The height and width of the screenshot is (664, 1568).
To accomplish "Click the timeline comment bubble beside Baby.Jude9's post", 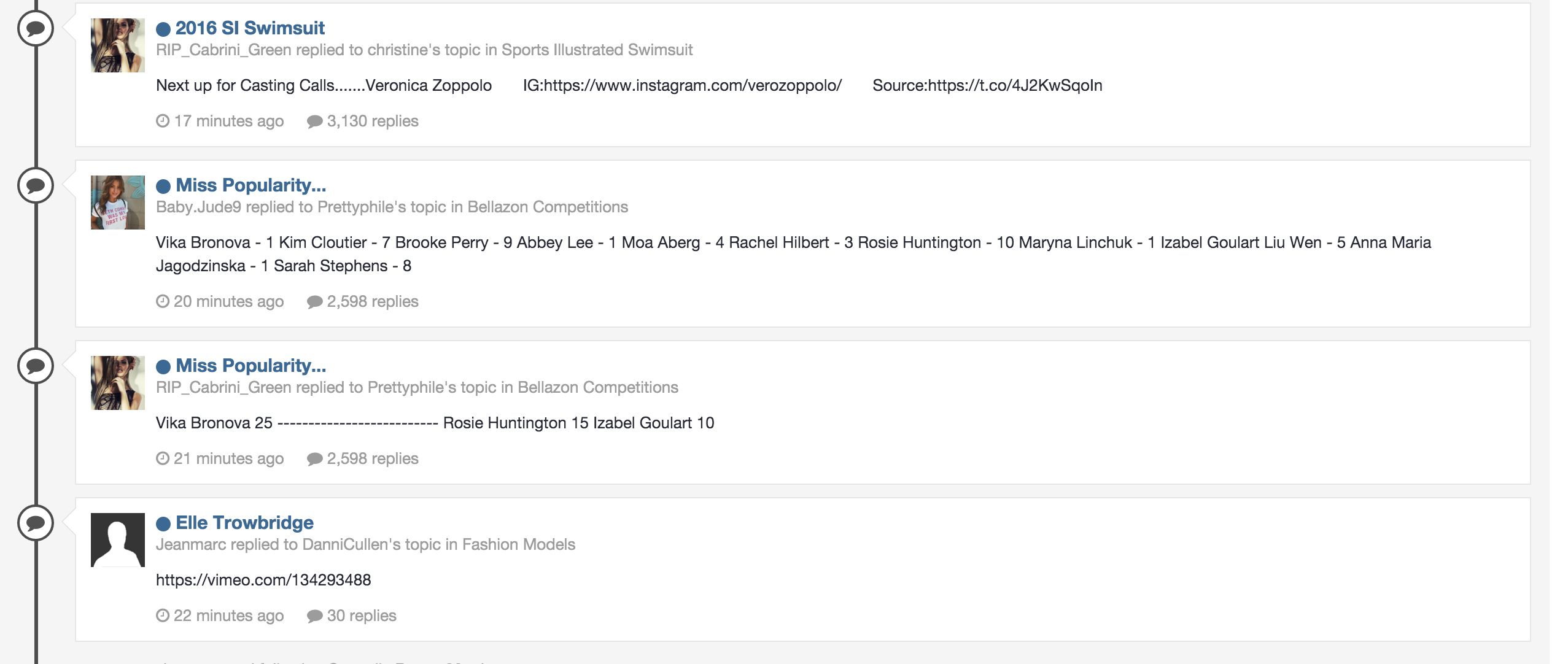I will 36,185.
